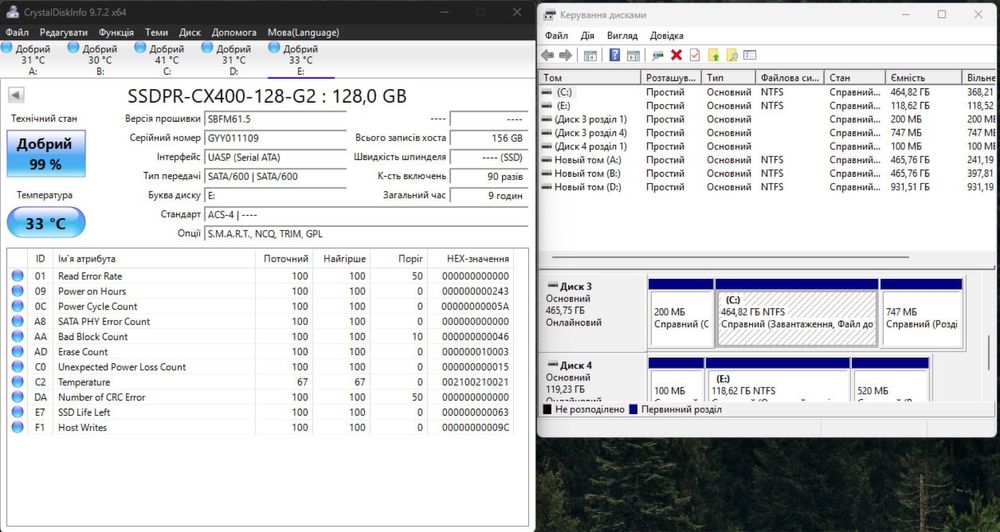Click the list view settings toolbar icon
Viewport: 1000px width, 532px height.
coord(750,55)
